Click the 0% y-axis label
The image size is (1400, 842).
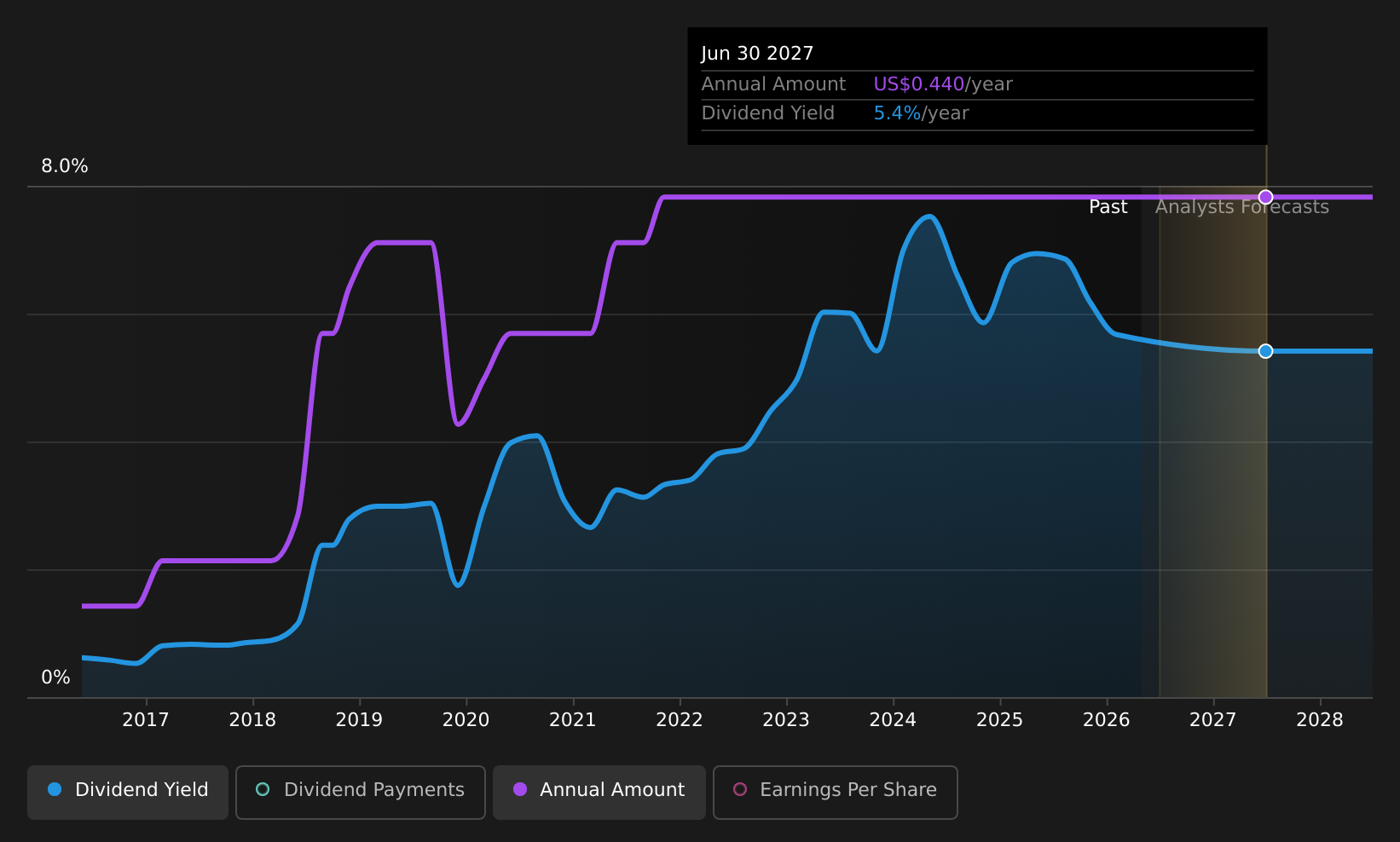tap(56, 678)
